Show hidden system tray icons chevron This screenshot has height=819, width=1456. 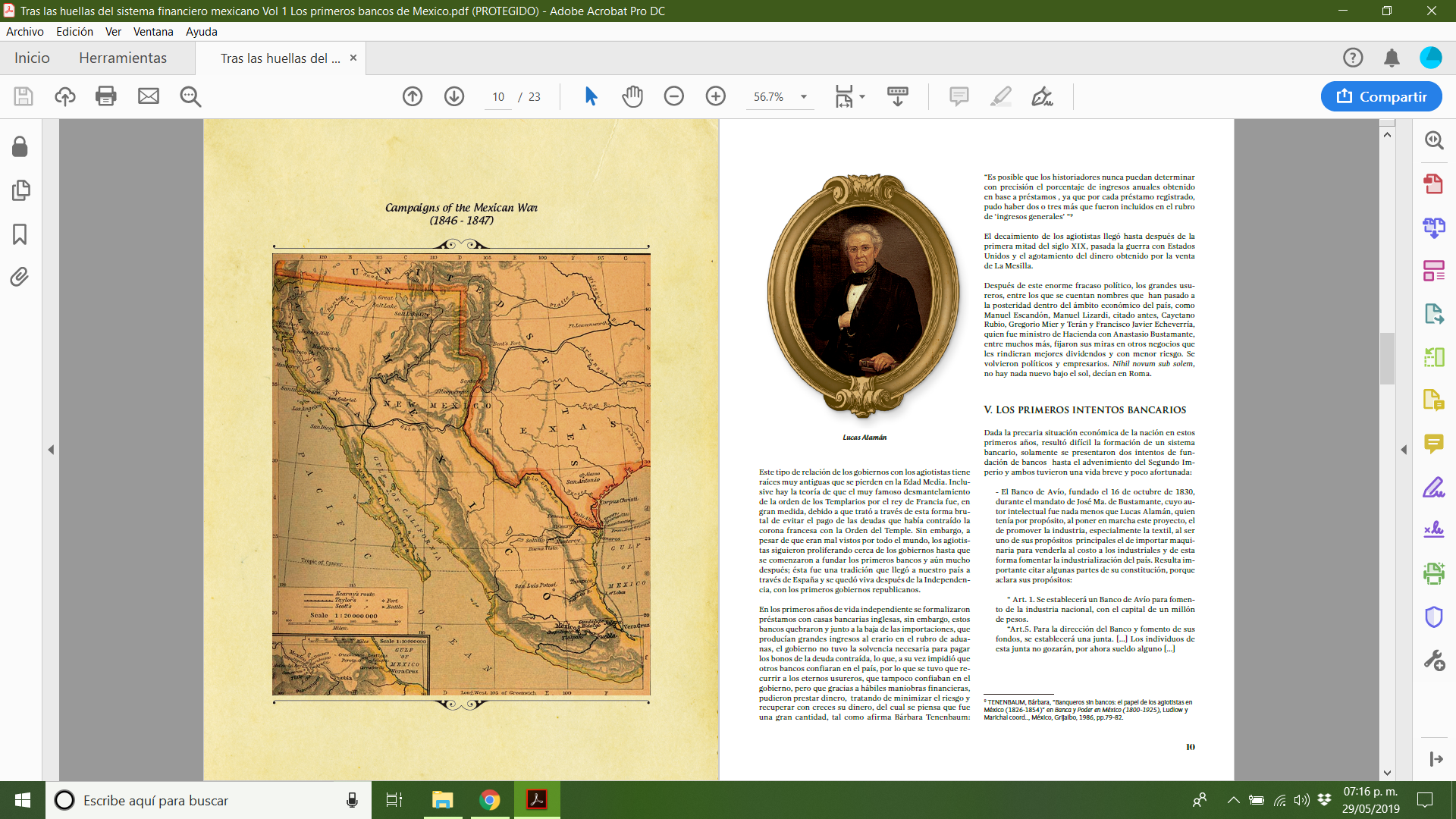[1233, 800]
